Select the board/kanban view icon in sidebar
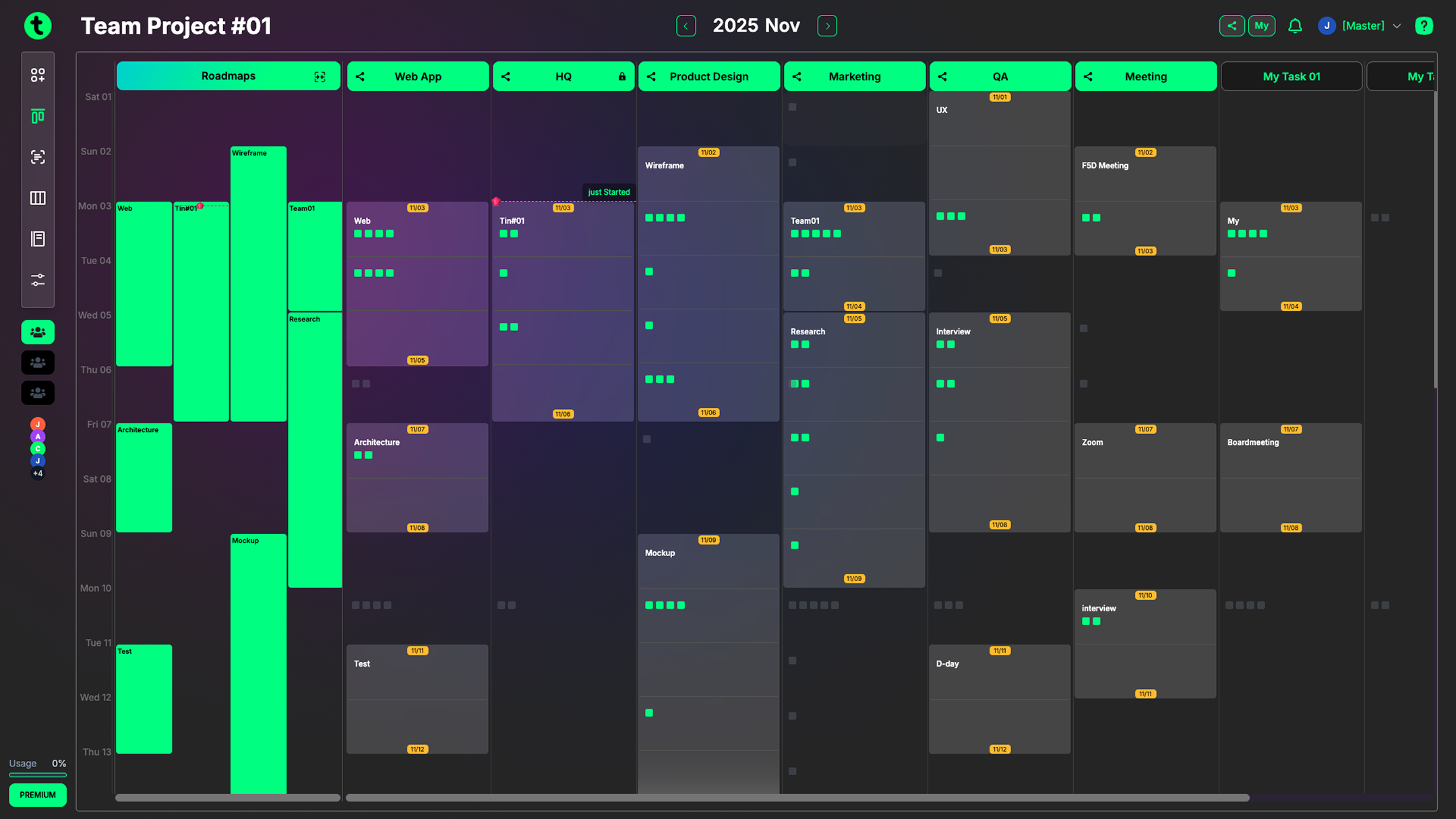The image size is (1456, 819). [38, 116]
